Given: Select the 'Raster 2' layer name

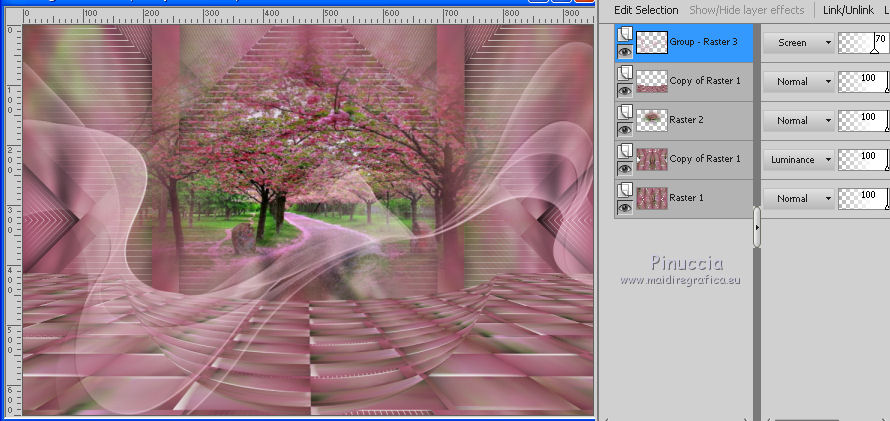Looking at the screenshot, I should click(685, 120).
